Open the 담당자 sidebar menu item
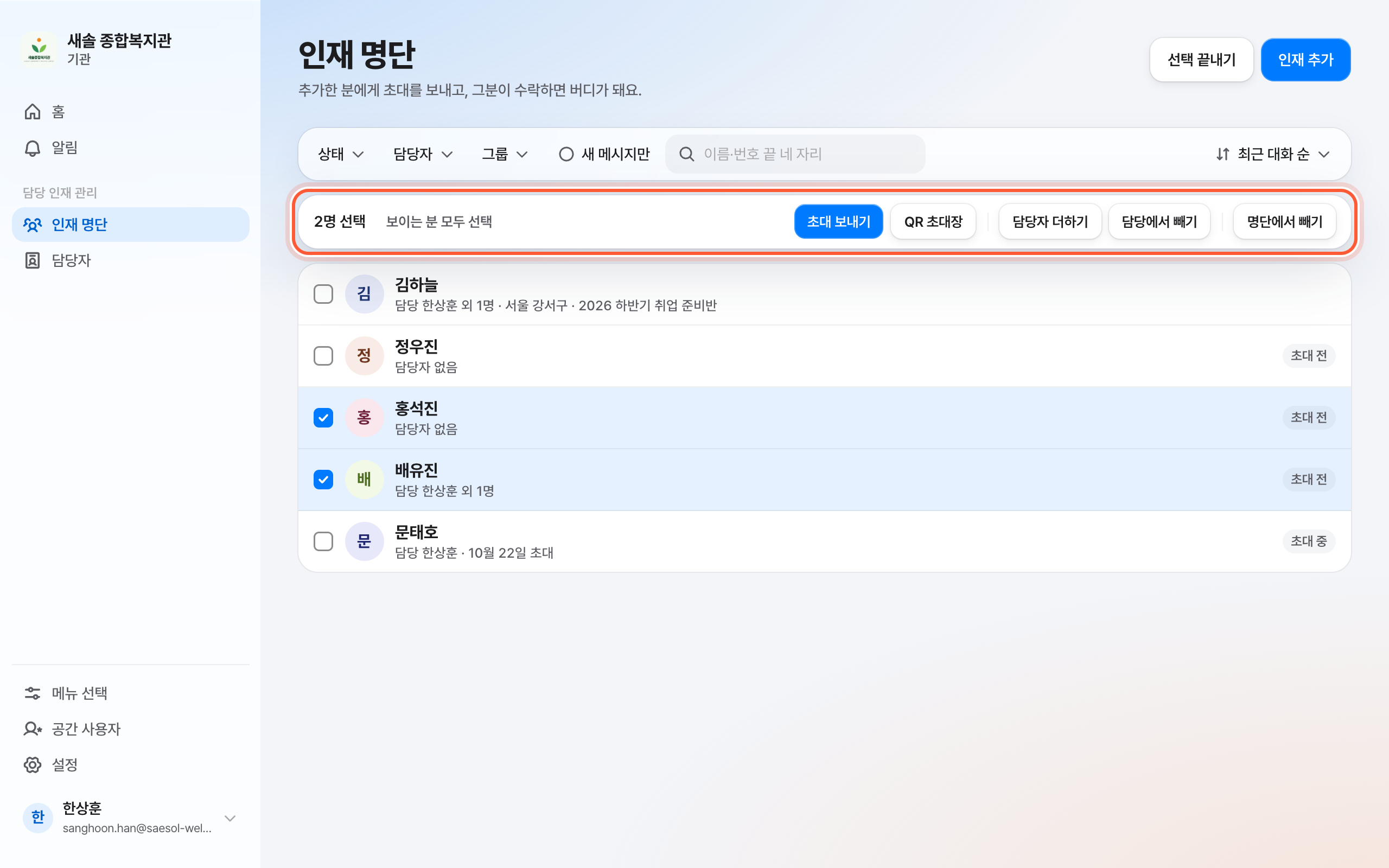The height and width of the screenshot is (868, 1389). coord(130,260)
